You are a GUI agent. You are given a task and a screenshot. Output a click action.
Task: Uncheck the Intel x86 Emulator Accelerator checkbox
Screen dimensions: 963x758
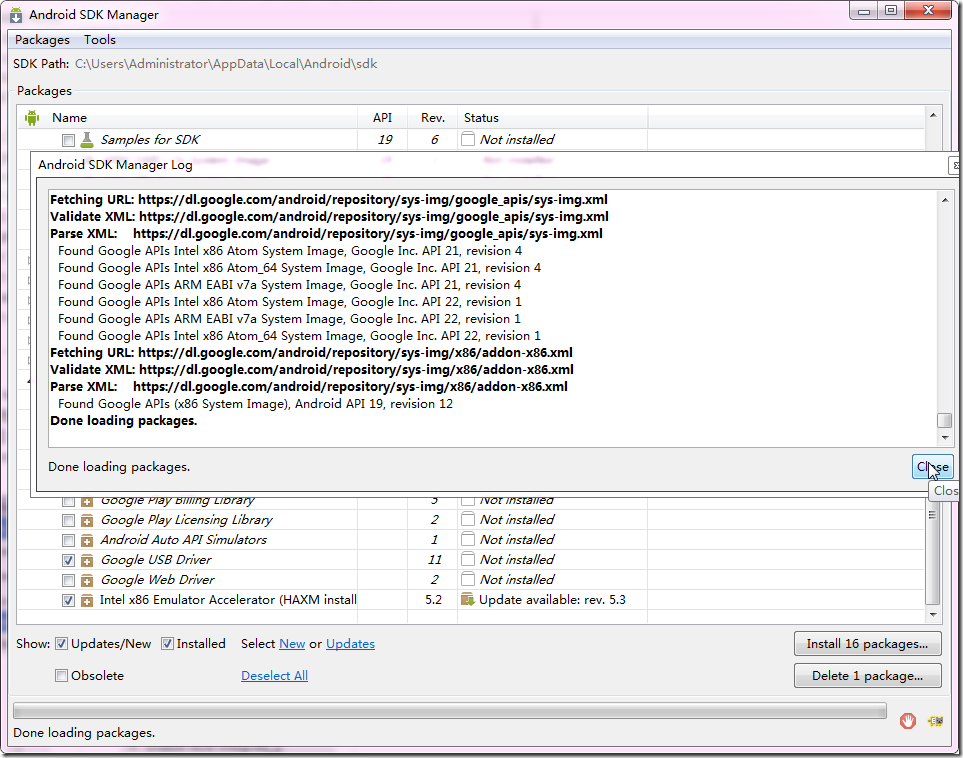(68, 600)
